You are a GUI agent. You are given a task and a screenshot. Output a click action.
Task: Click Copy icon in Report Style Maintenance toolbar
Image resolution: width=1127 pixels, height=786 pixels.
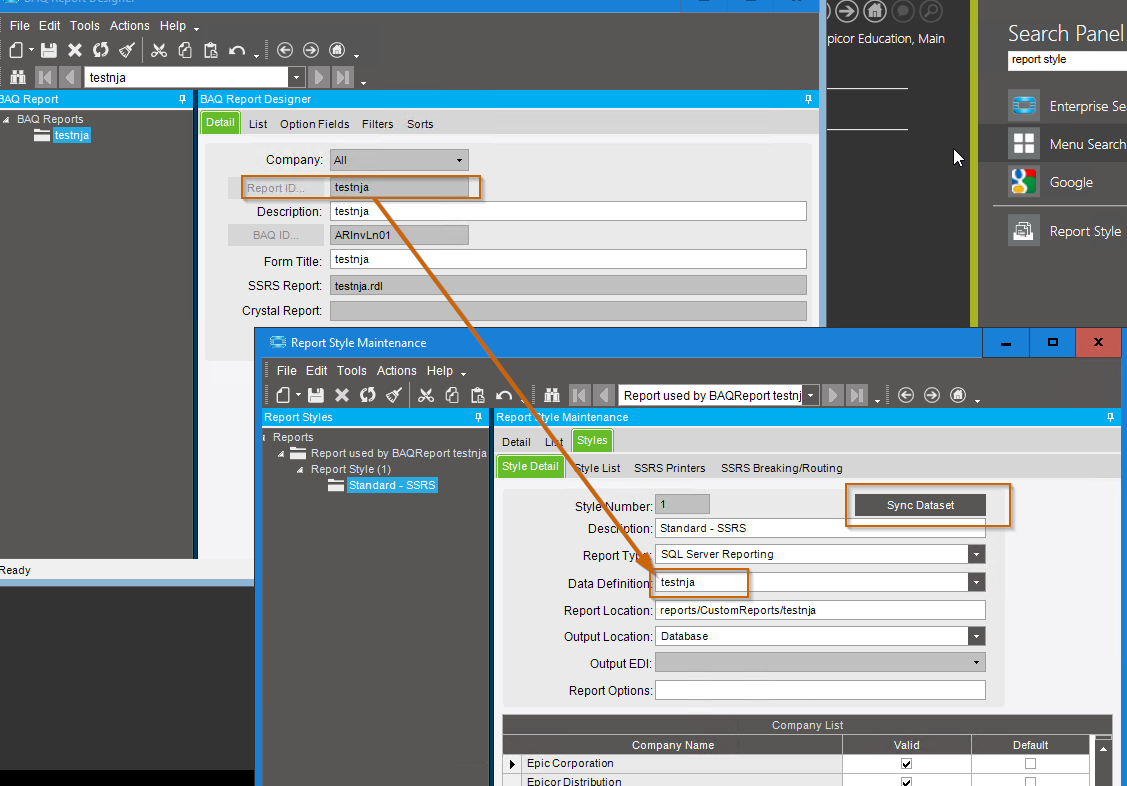point(452,395)
